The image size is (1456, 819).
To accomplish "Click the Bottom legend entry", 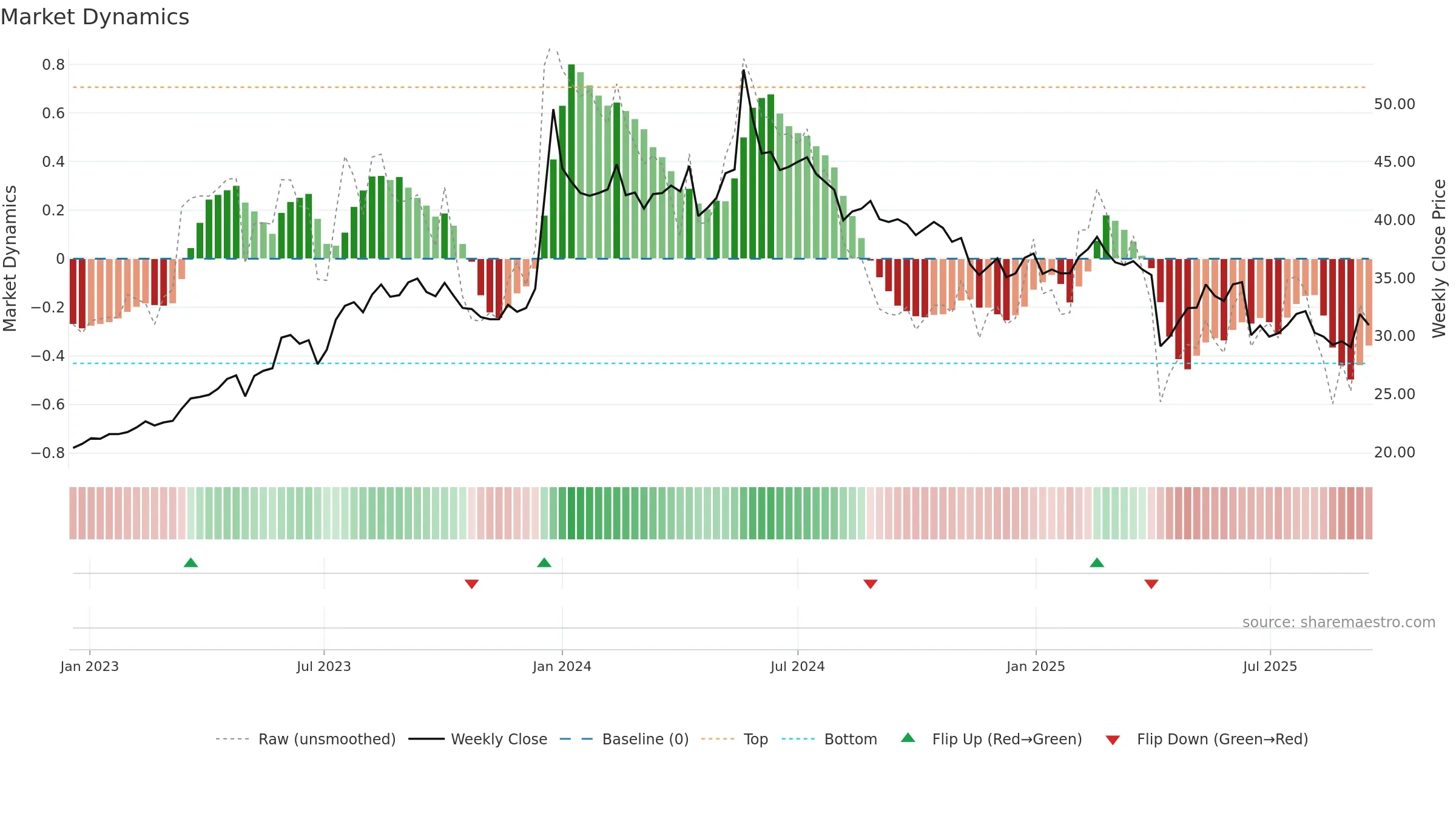I will tap(829, 739).
